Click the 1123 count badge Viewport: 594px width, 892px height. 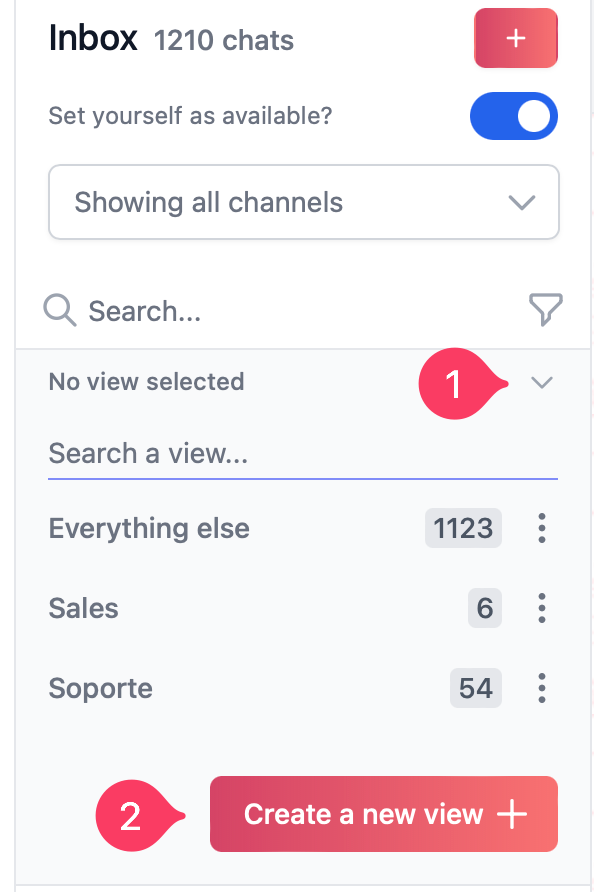coord(463,528)
